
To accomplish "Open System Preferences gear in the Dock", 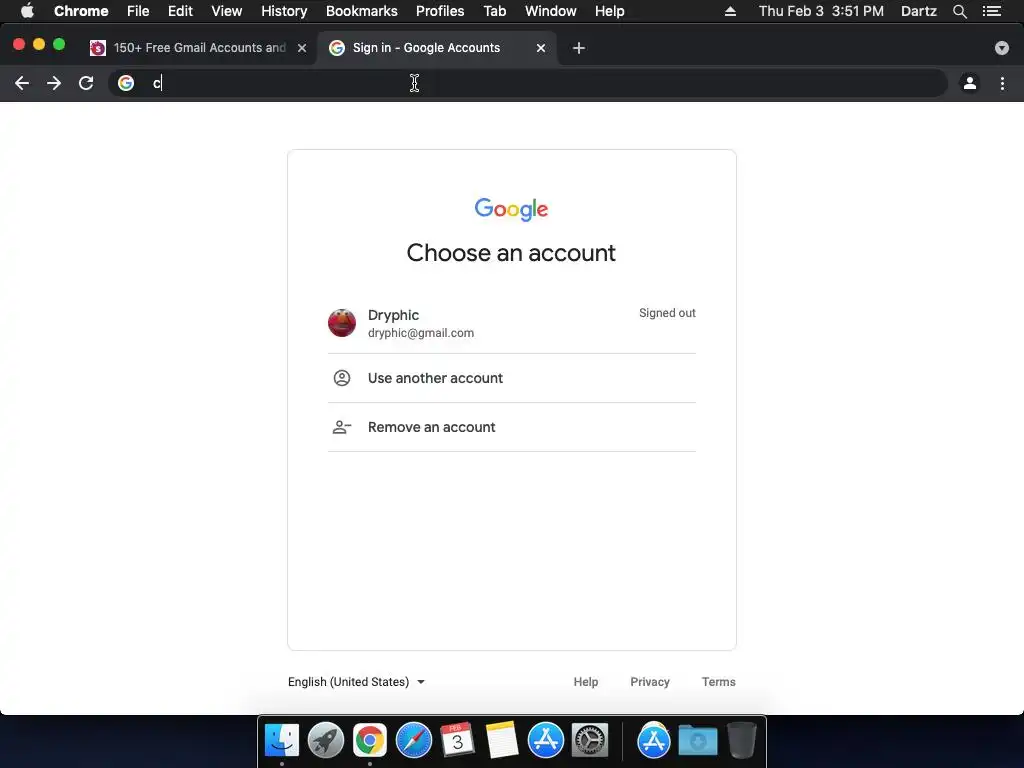I will [590, 741].
